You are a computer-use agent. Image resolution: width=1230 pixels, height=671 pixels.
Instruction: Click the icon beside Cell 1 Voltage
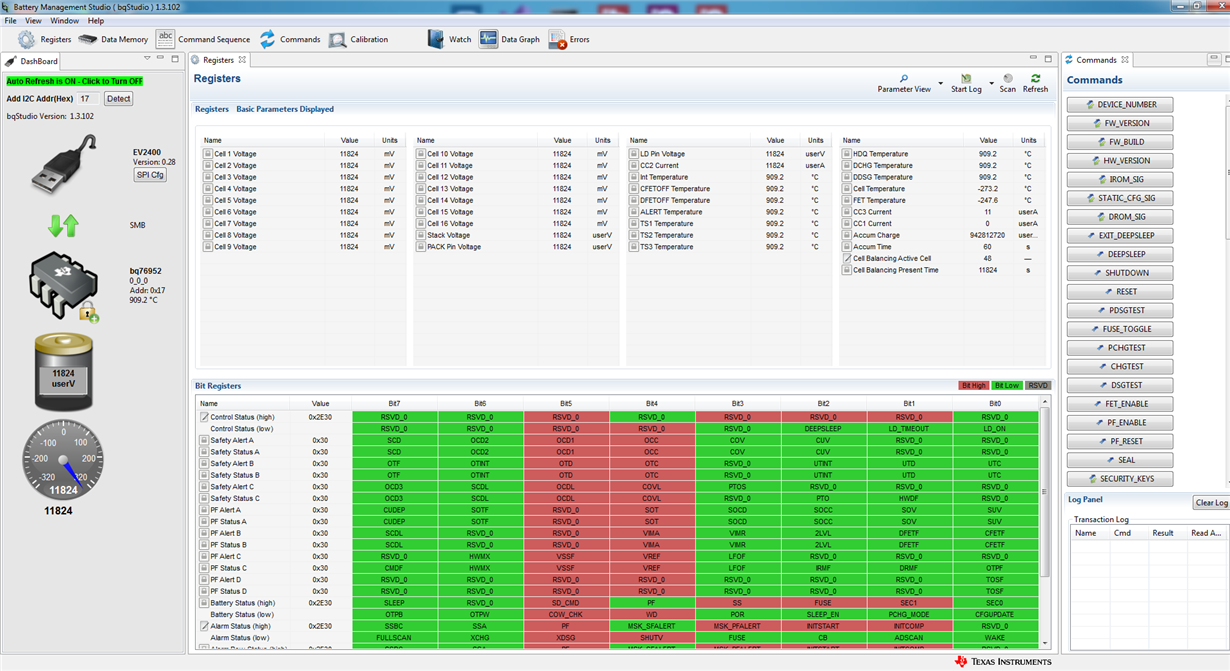[x=208, y=154]
